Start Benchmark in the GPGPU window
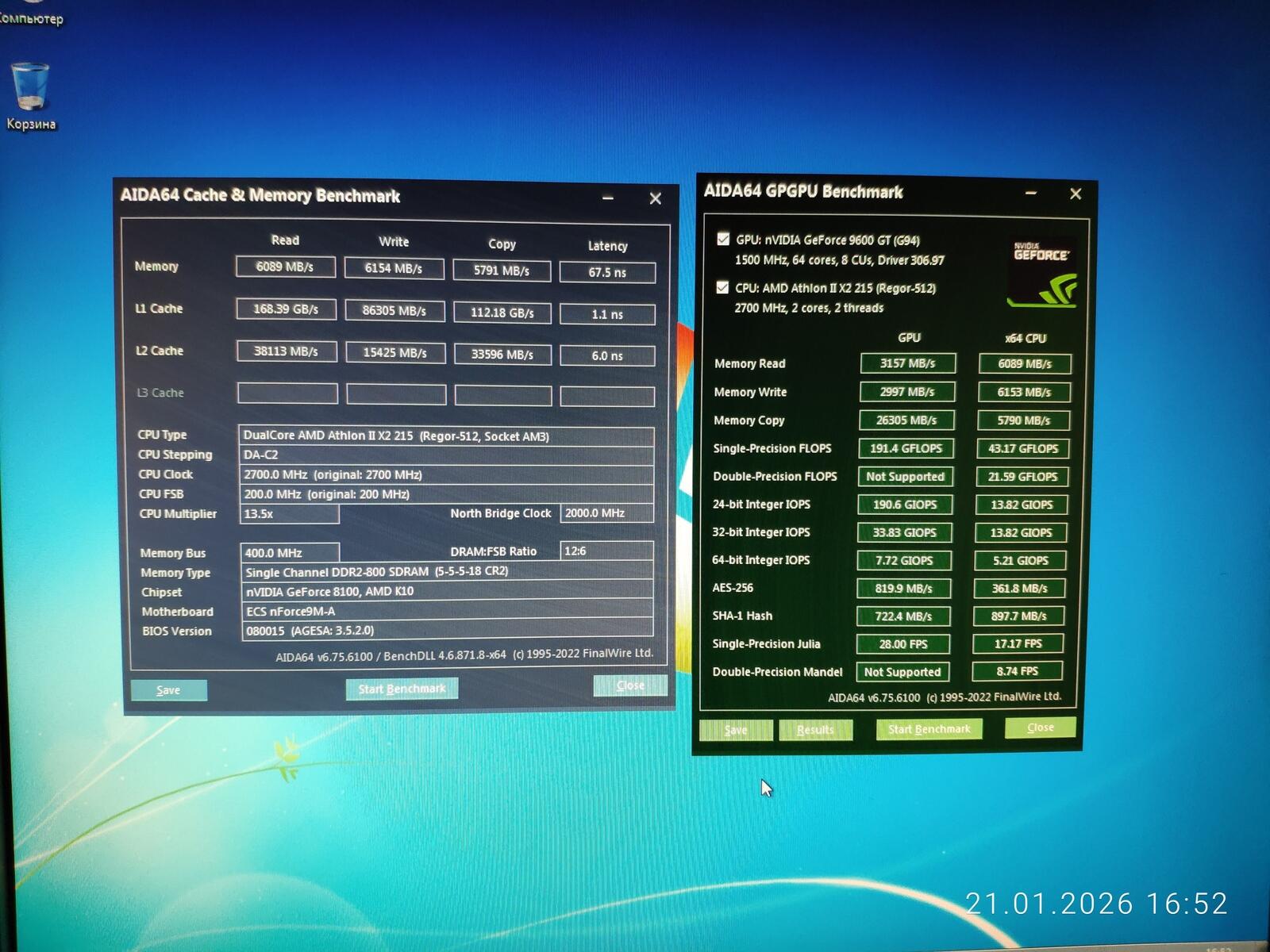 [929, 729]
